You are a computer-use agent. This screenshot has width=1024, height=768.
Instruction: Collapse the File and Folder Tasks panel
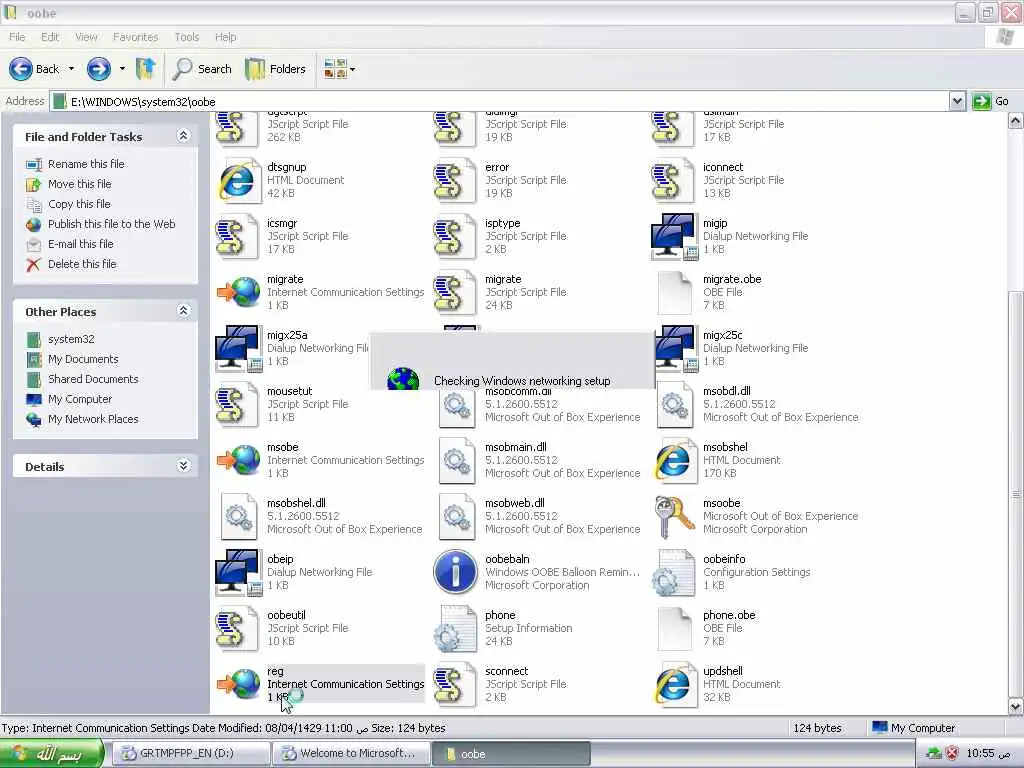point(184,135)
